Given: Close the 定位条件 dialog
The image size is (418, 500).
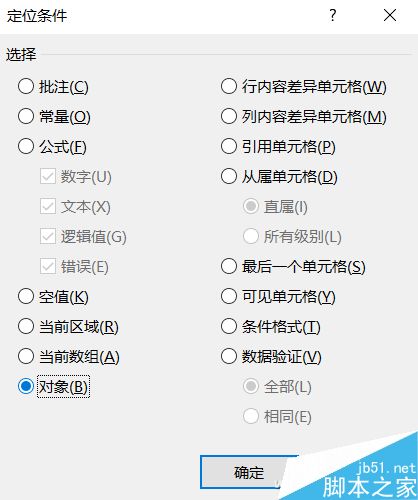Looking at the screenshot, I should point(390,15).
